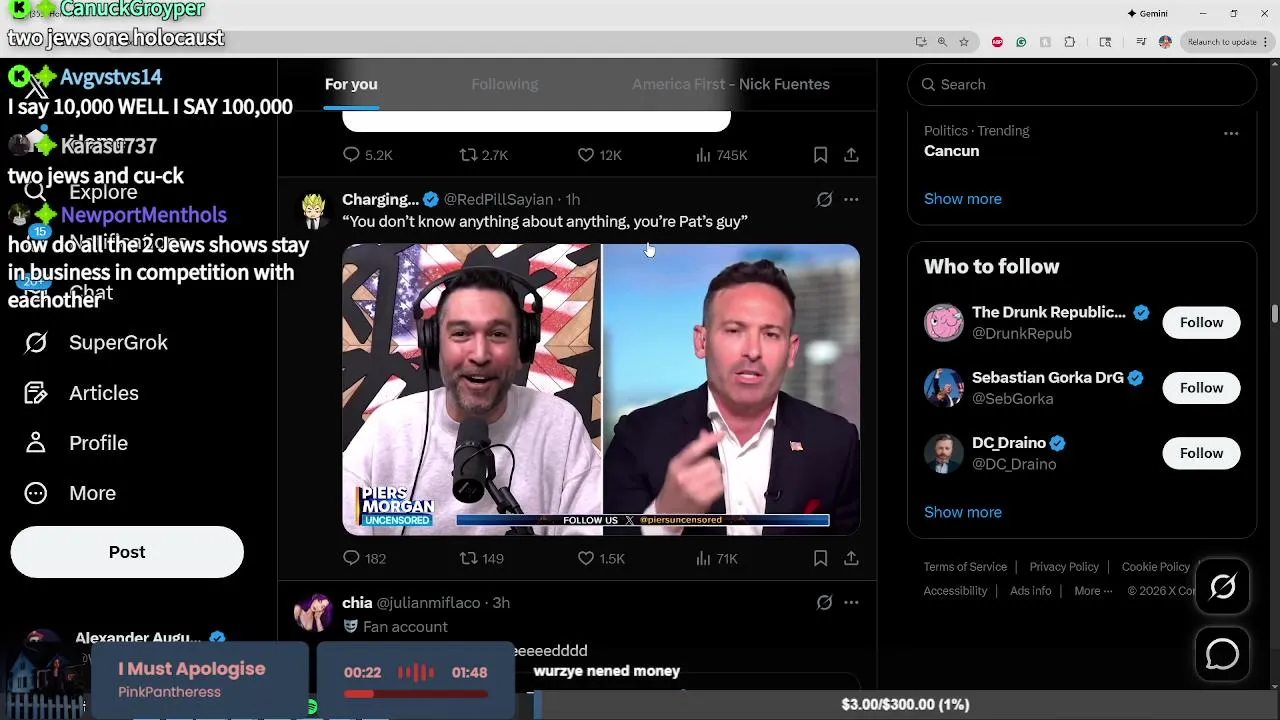
Task: Open the Chrome extensions puzzle icon
Action: point(1070,42)
